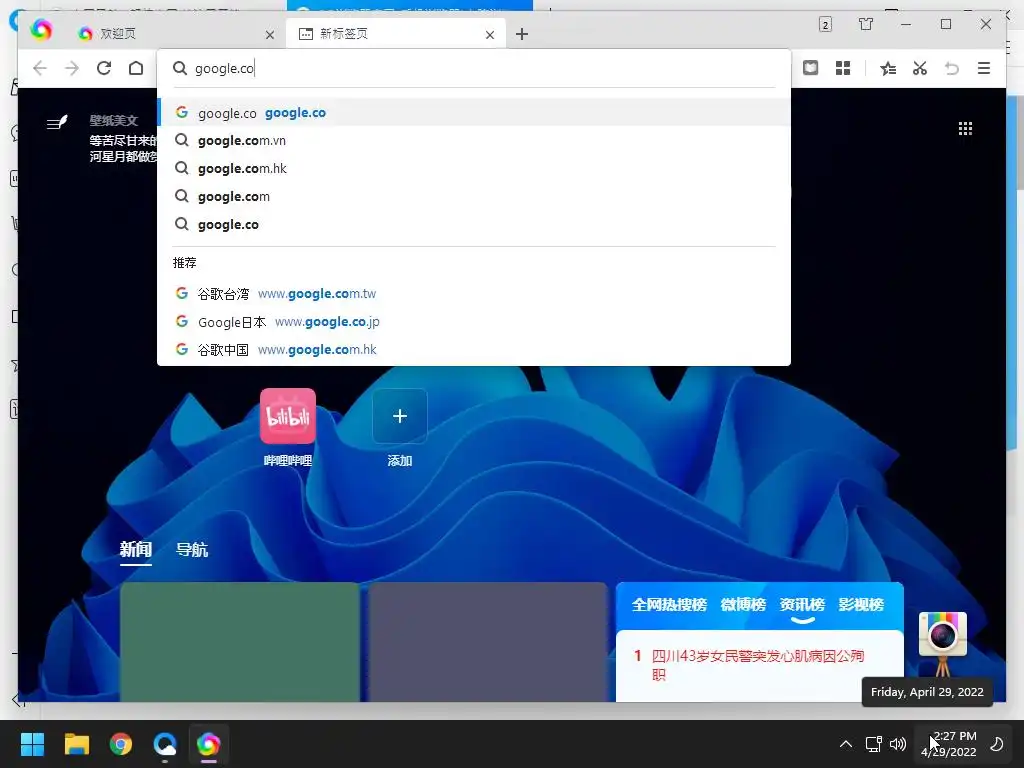1024x768 pixels.
Task: Click the undo closed tab arrow
Action: coord(952,68)
